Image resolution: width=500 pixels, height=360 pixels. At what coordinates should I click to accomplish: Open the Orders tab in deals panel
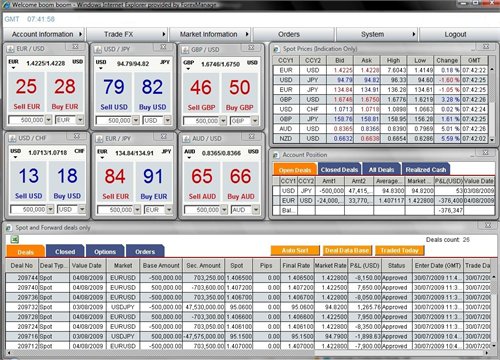[145, 251]
